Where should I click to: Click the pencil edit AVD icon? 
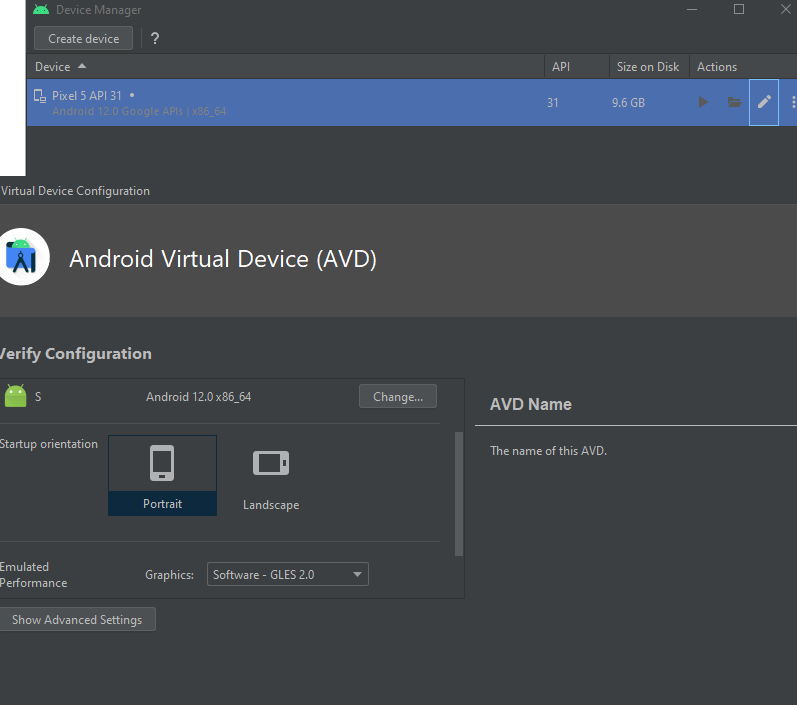(x=764, y=102)
